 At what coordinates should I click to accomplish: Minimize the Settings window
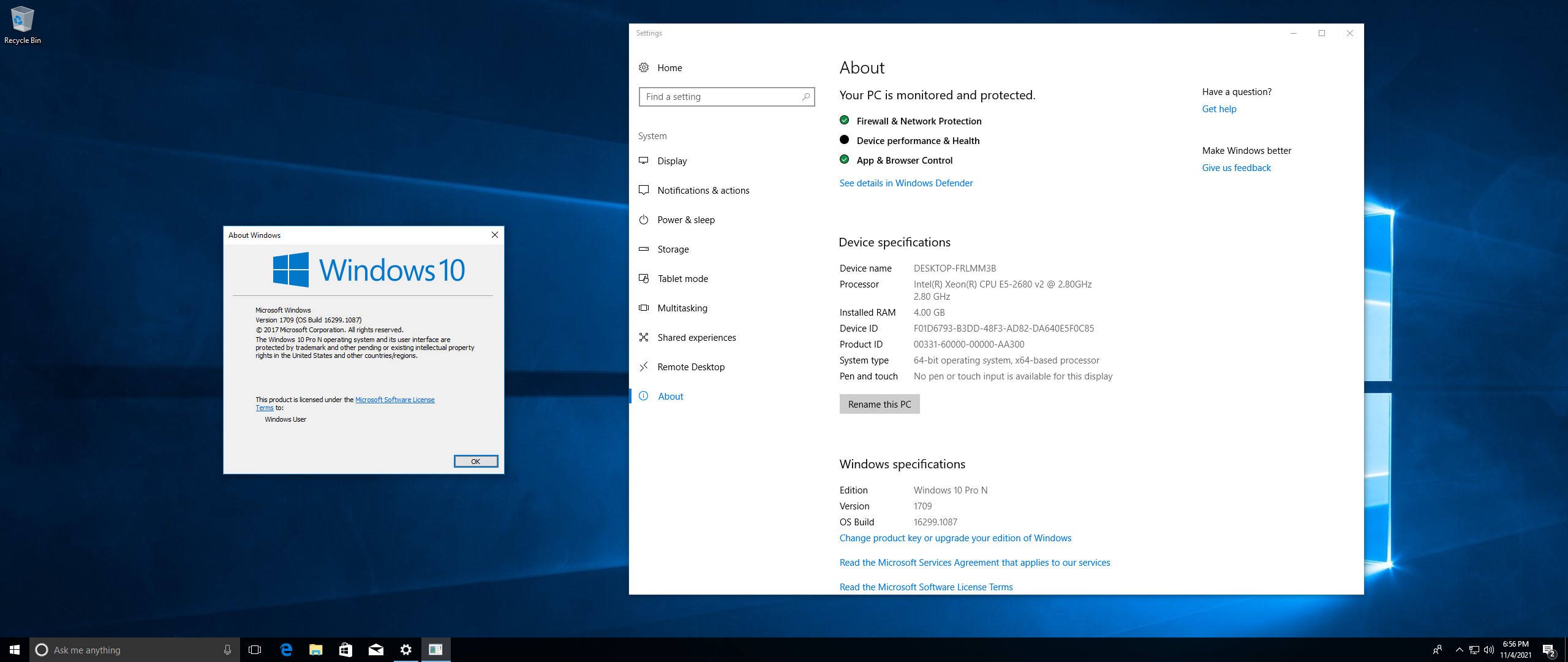tap(1294, 33)
